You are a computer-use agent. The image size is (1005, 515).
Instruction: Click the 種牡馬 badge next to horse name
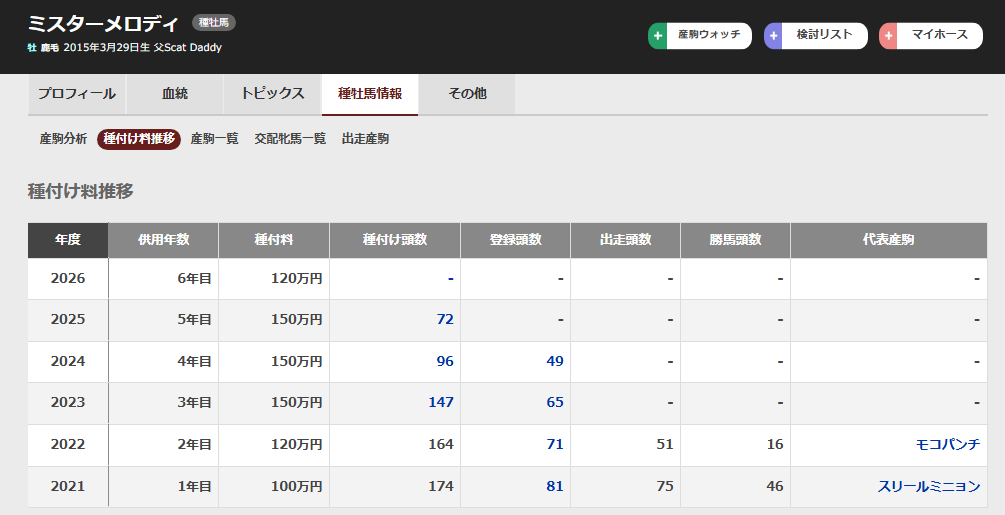point(214,22)
